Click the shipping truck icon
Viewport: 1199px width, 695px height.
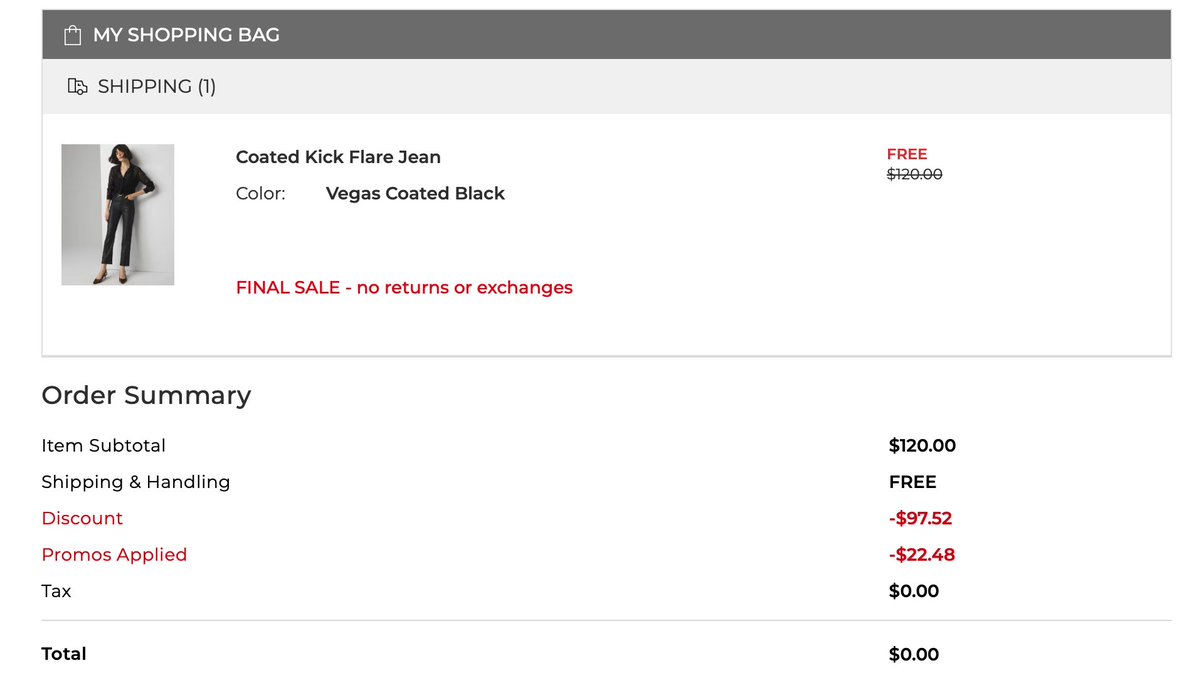77,87
